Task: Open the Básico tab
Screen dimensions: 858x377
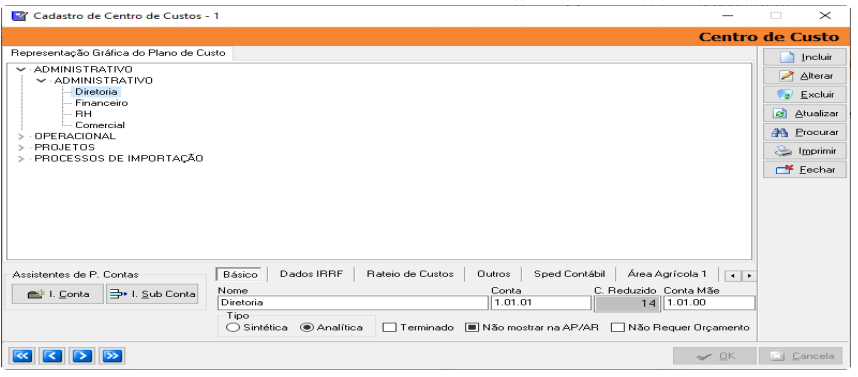Action: [x=240, y=274]
